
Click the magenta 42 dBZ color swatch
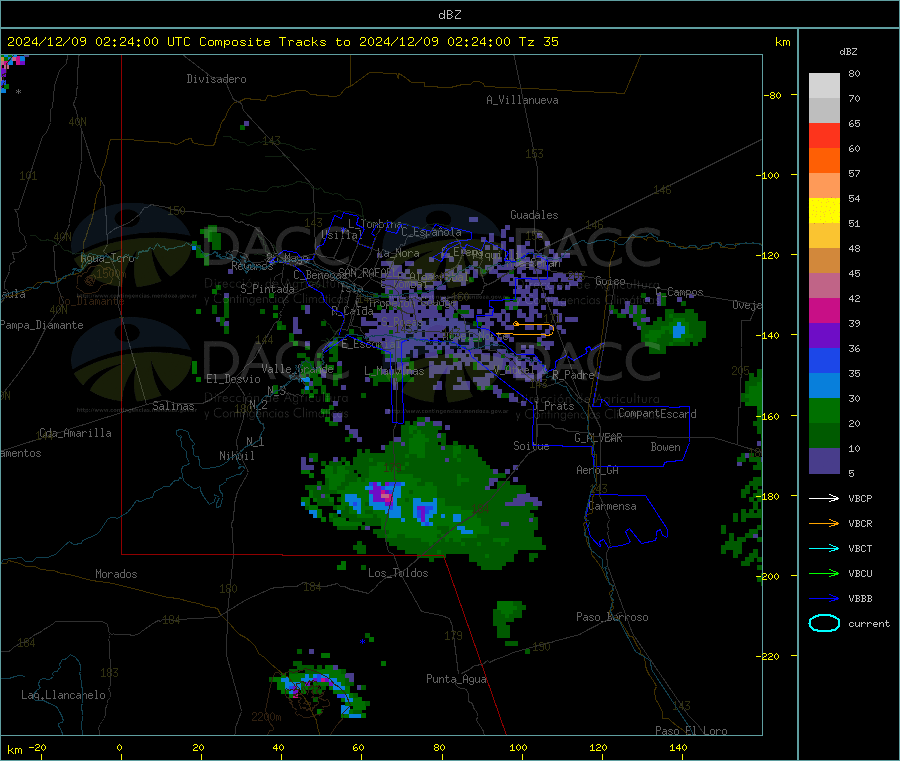point(824,310)
